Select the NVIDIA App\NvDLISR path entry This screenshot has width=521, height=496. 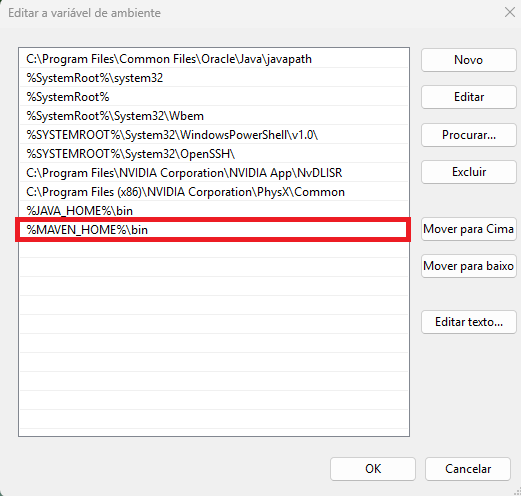tap(213, 173)
